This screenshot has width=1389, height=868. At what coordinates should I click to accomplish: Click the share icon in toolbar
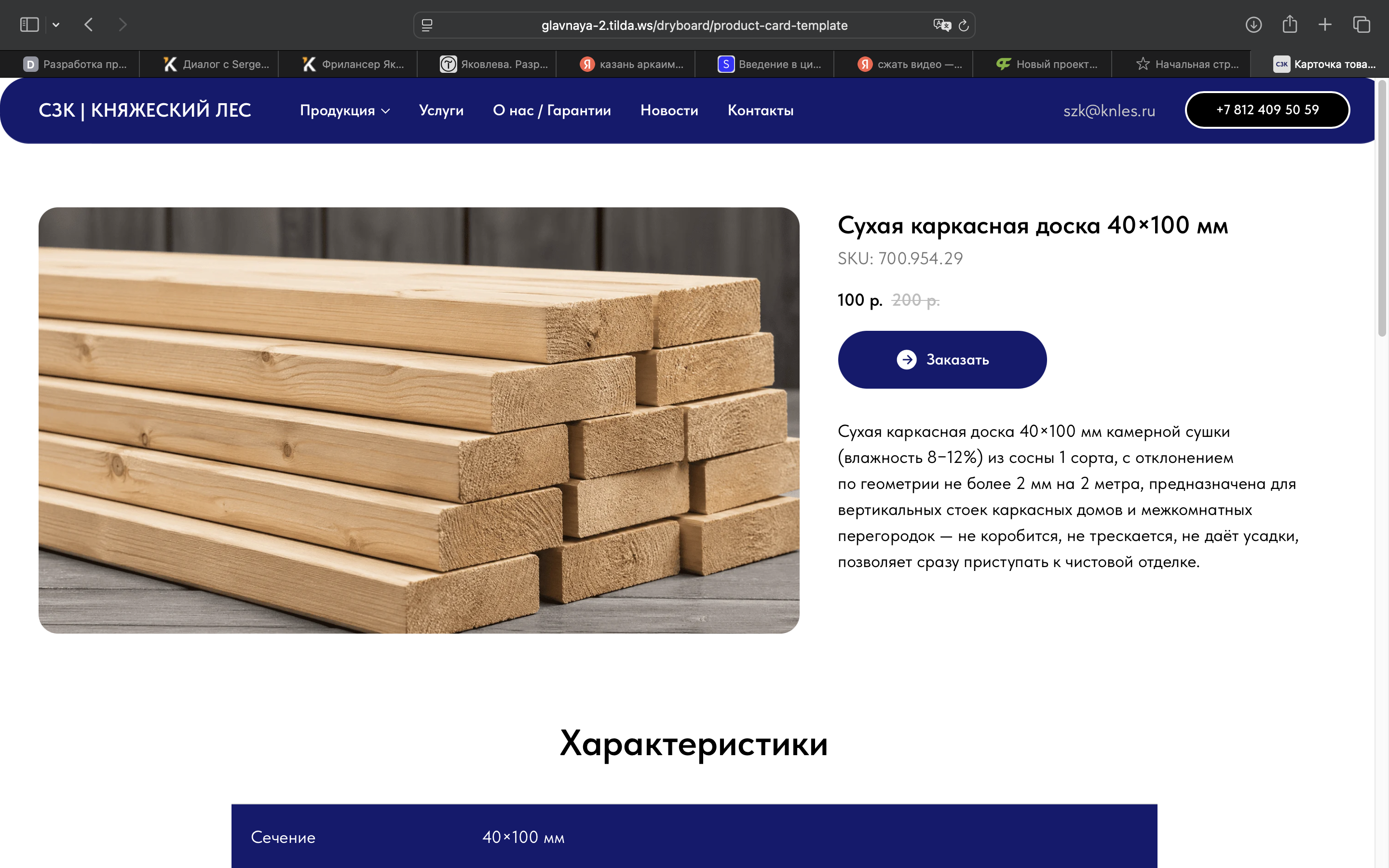(1290, 24)
